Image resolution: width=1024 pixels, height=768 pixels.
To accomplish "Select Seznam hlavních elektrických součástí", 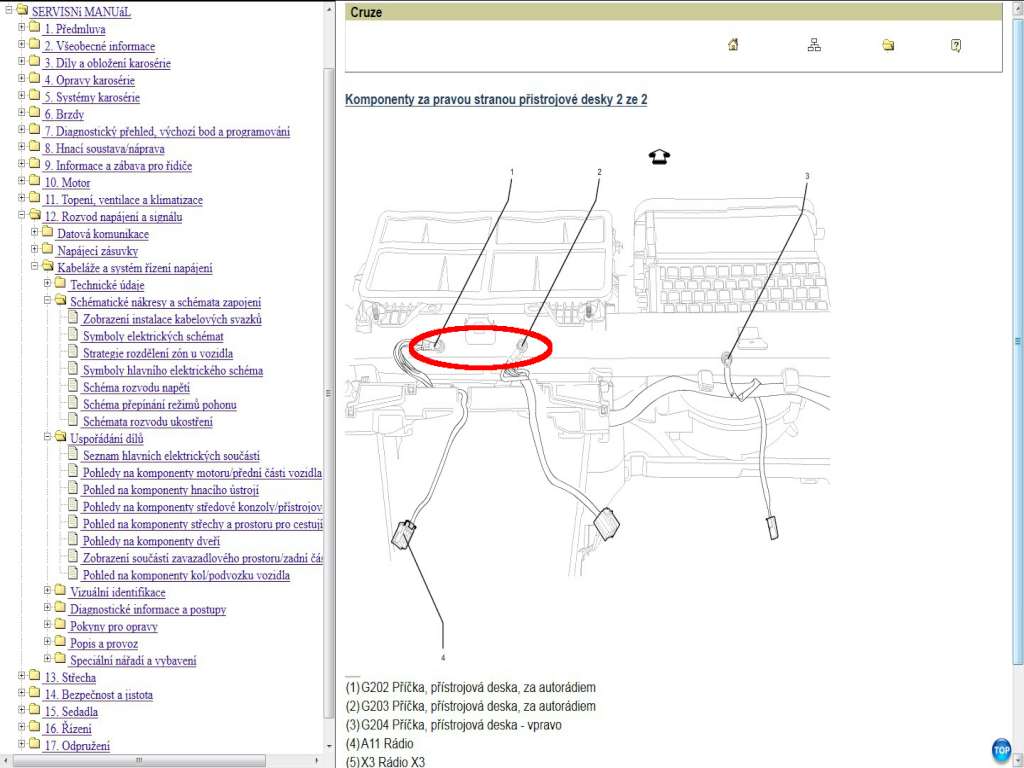I will point(171,455).
